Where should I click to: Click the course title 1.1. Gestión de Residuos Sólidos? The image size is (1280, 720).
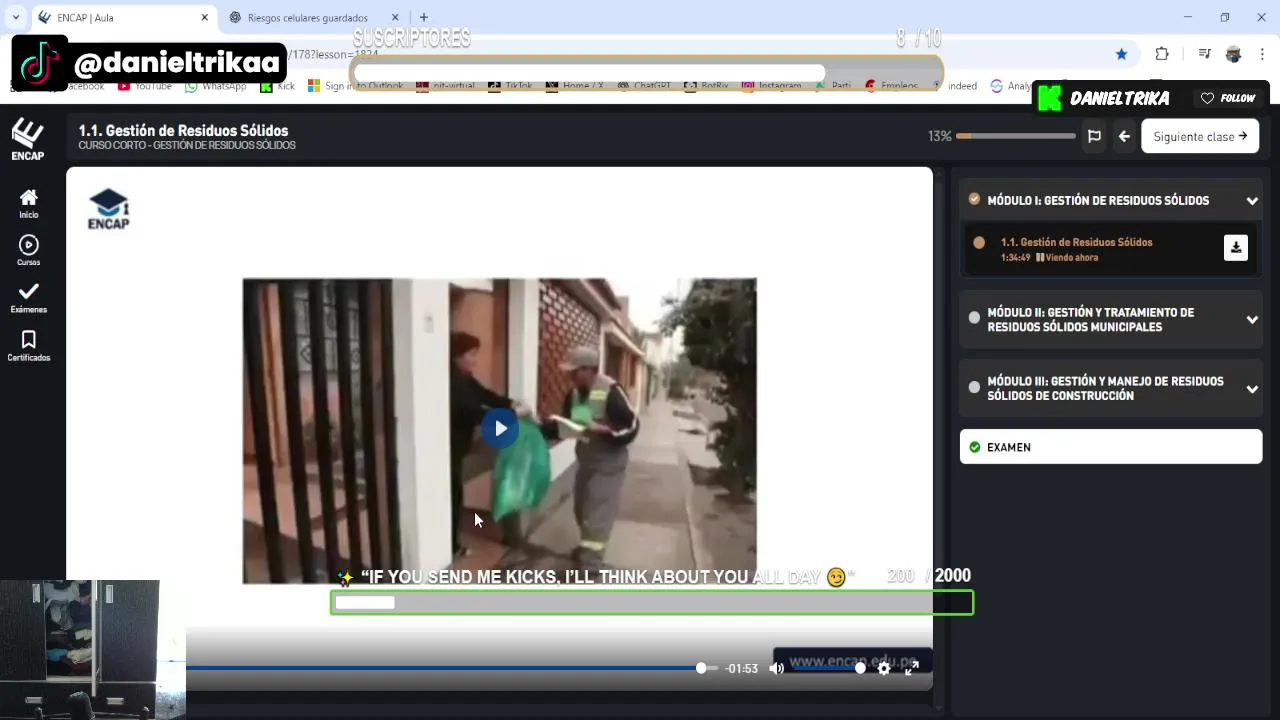[x=183, y=130]
